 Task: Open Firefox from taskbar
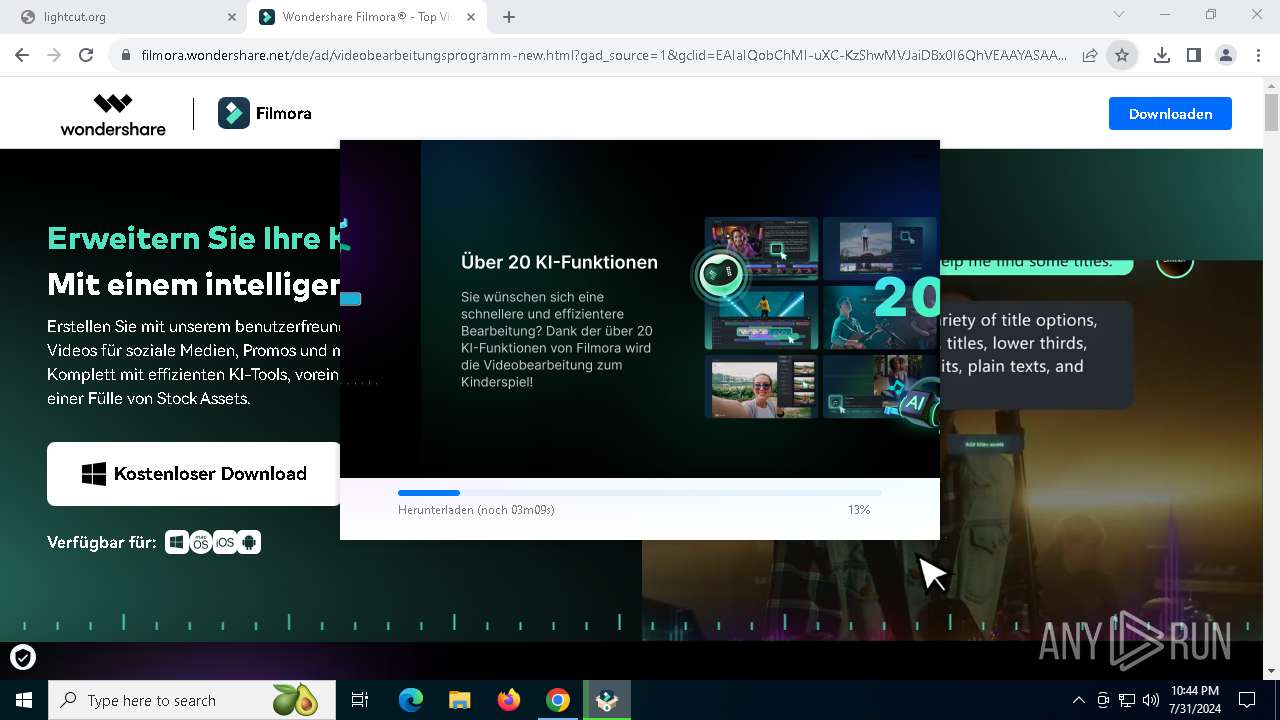(x=509, y=700)
